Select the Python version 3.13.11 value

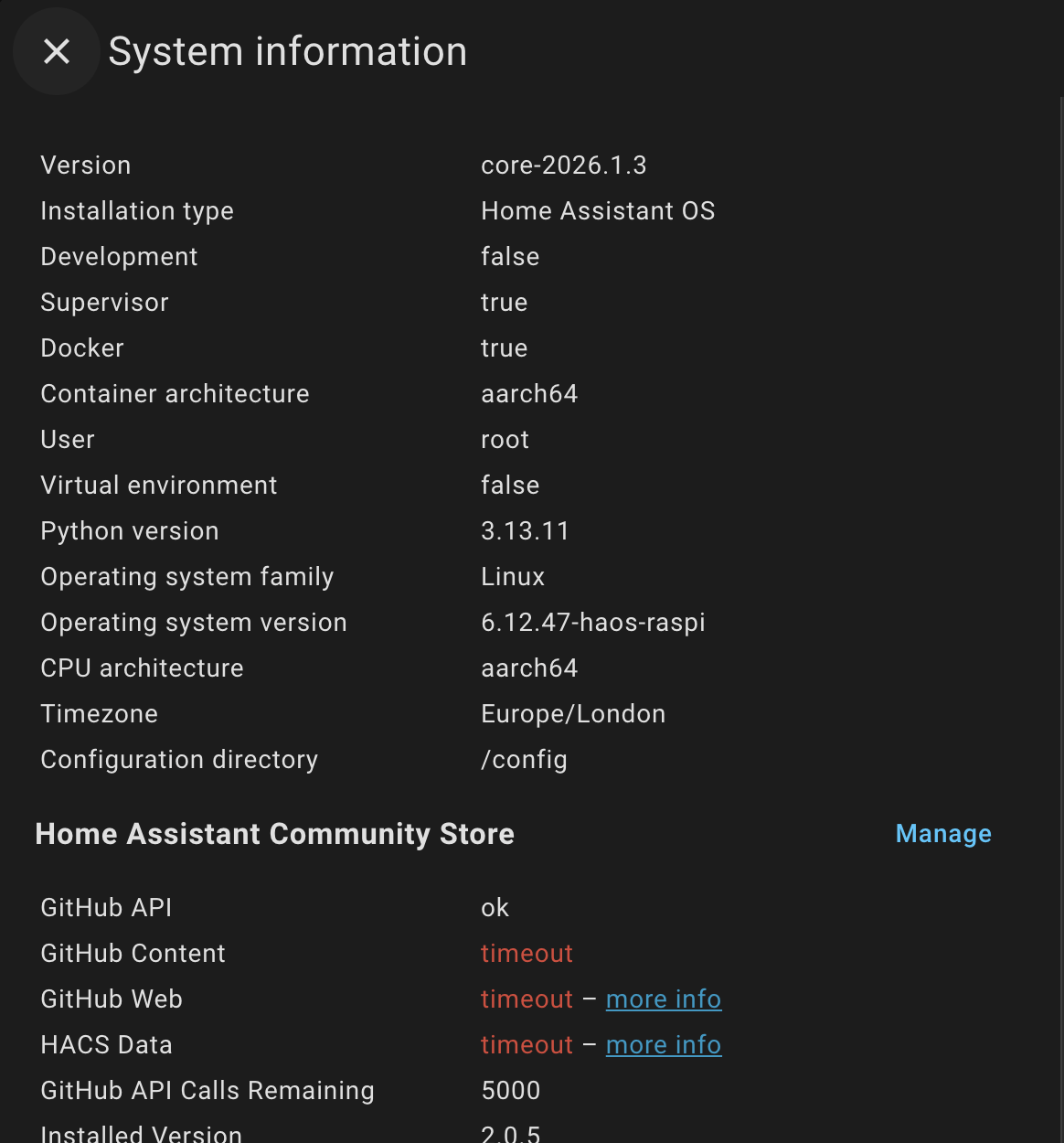tap(526, 531)
